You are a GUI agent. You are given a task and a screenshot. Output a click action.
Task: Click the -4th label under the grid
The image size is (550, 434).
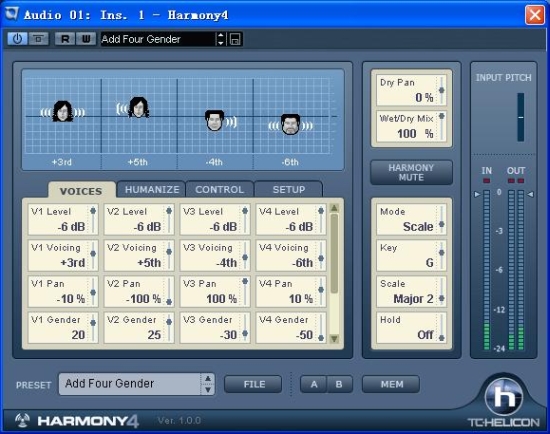[214, 162]
